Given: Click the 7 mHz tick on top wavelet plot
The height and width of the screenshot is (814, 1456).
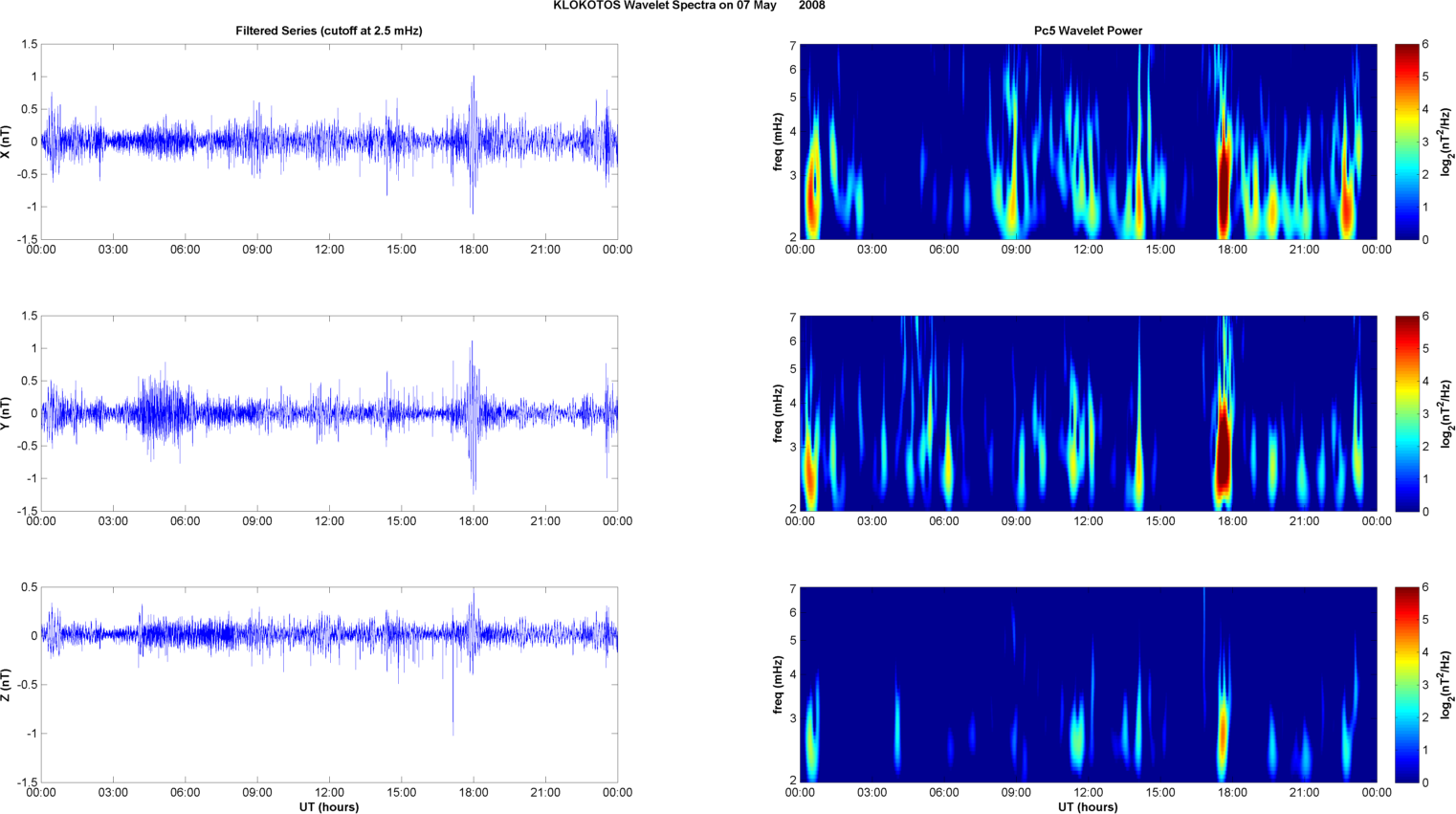Looking at the screenshot, I should click(793, 46).
